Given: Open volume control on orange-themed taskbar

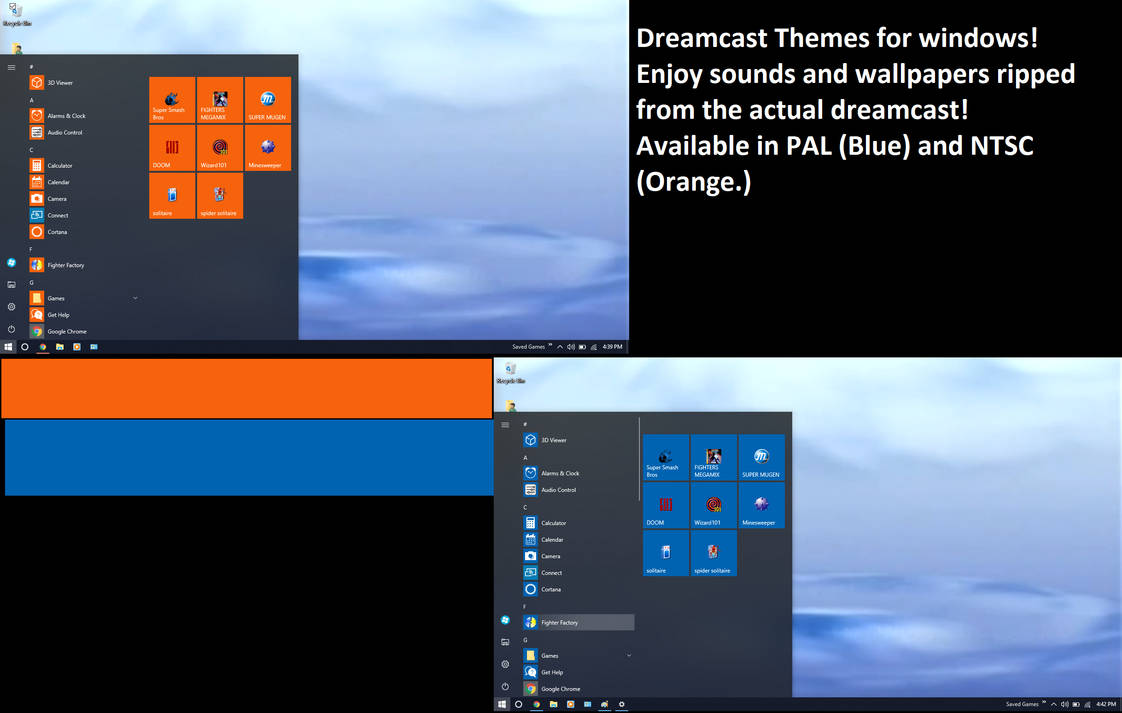Looking at the screenshot, I should (571, 346).
